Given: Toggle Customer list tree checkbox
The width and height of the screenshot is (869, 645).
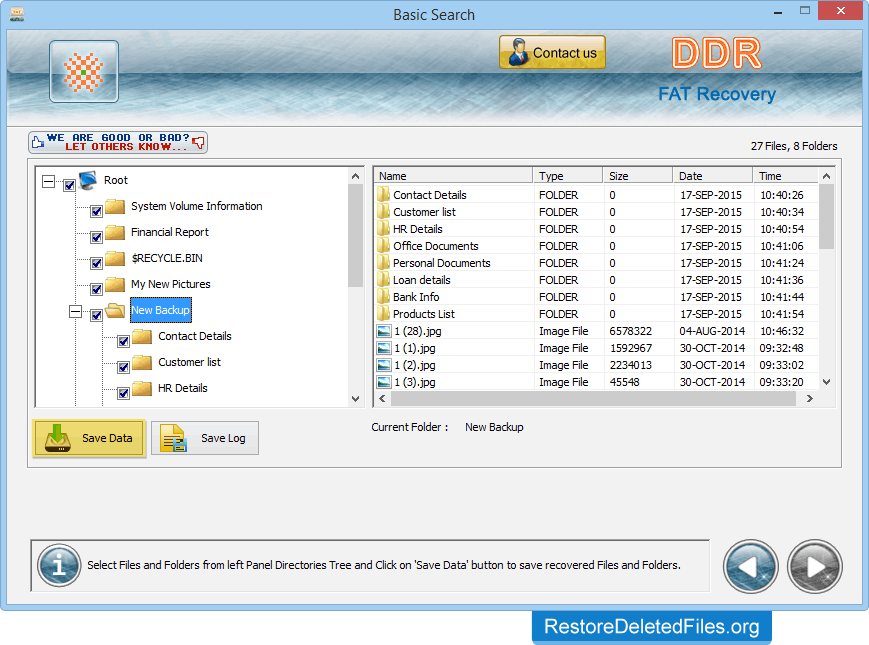Looking at the screenshot, I should (x=124, y=367).
